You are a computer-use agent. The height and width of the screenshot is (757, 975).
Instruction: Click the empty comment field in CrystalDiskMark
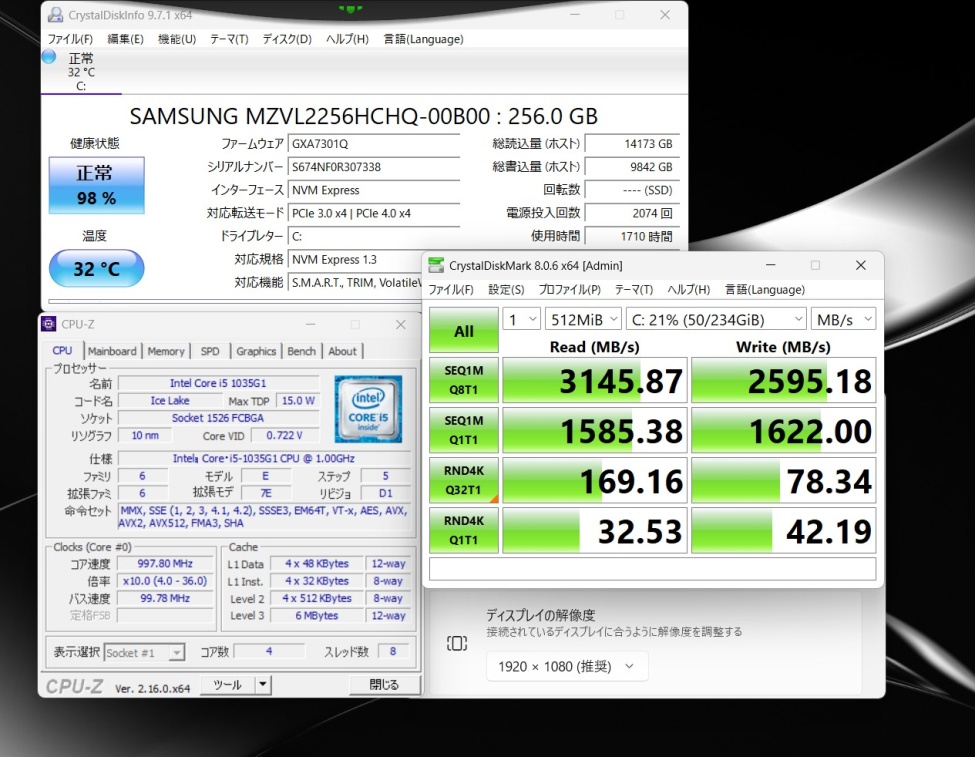tap(652, 569)
